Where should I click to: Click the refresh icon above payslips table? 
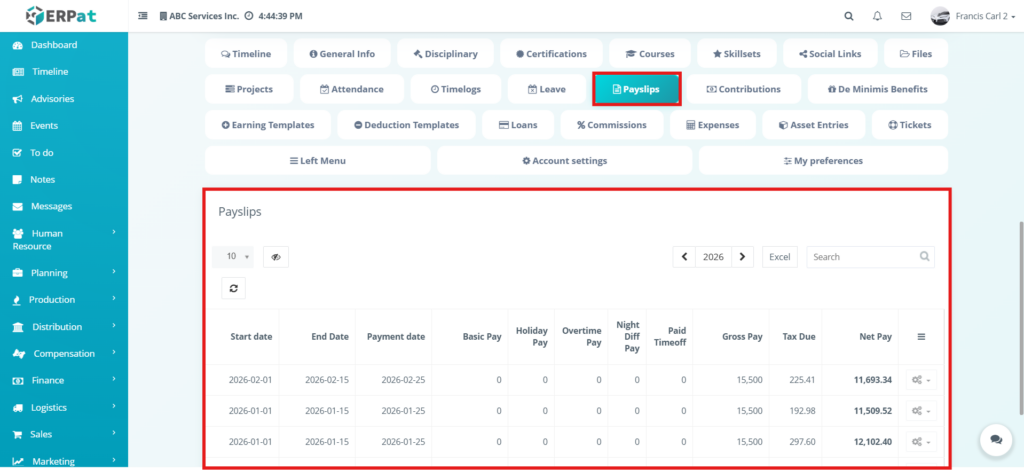(x=233, y=288)
